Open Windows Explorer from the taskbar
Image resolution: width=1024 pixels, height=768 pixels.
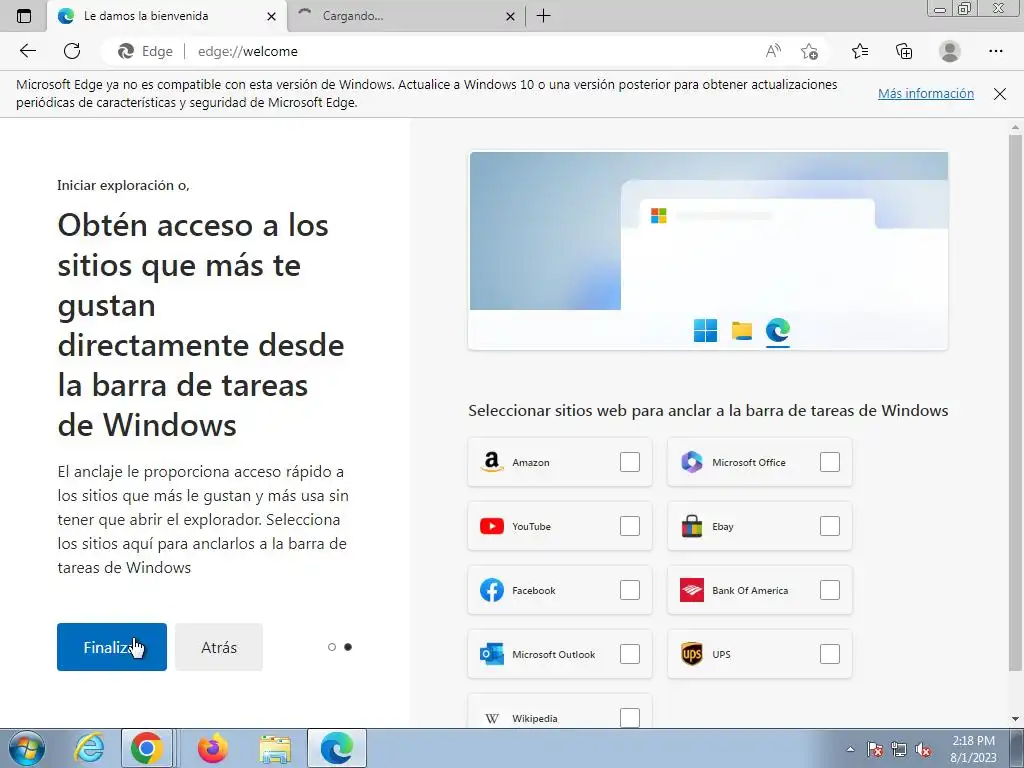pyautogui.click(x=275, y=748)
